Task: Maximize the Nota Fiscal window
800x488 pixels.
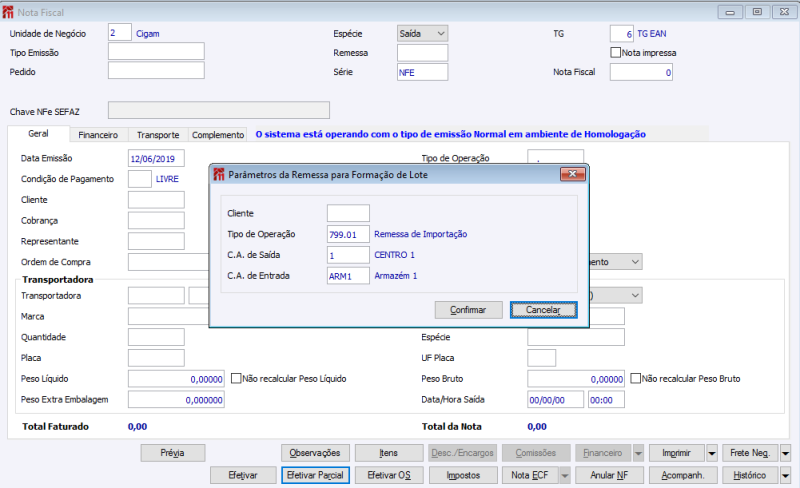Action: click(757, 12)
